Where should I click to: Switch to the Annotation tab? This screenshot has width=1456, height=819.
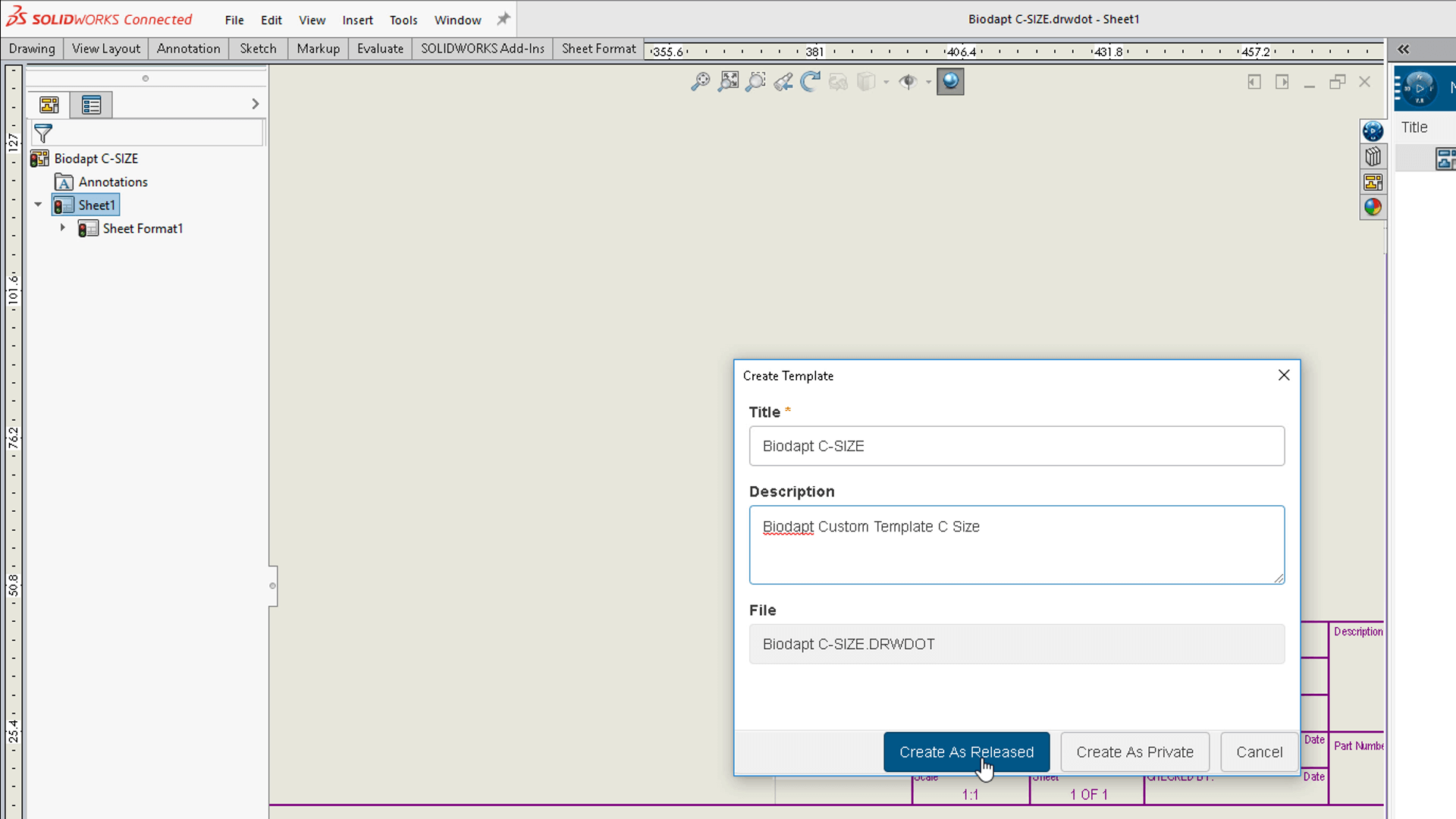coord(188,49)
